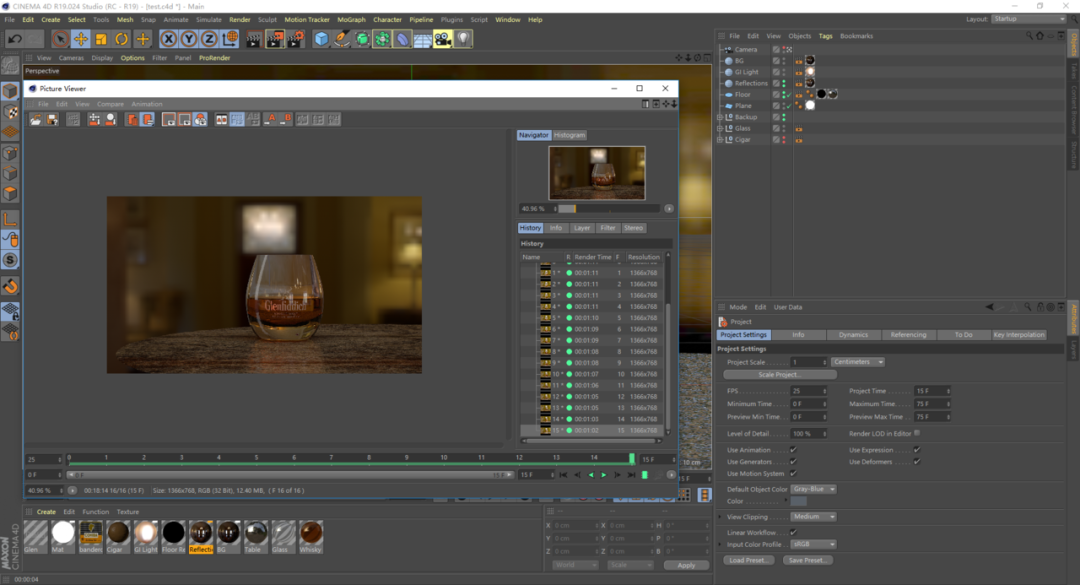Toggle Linear Workflow checkbox
The width and height of the screenshot is (1080, 585).
click(793, 532)
